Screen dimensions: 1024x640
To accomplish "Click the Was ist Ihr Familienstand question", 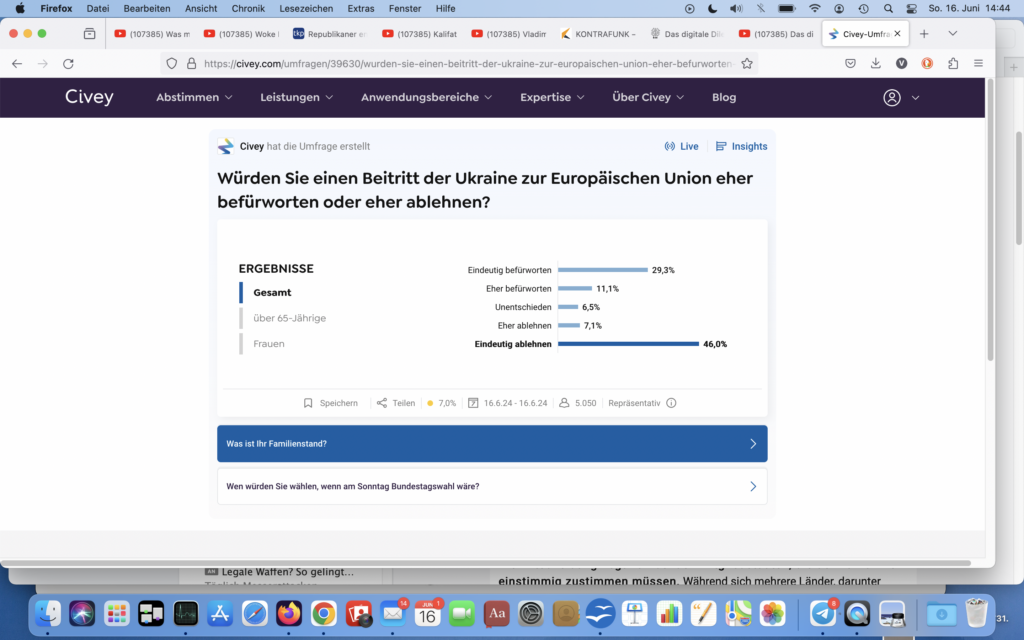I will [x=492, y=444].
